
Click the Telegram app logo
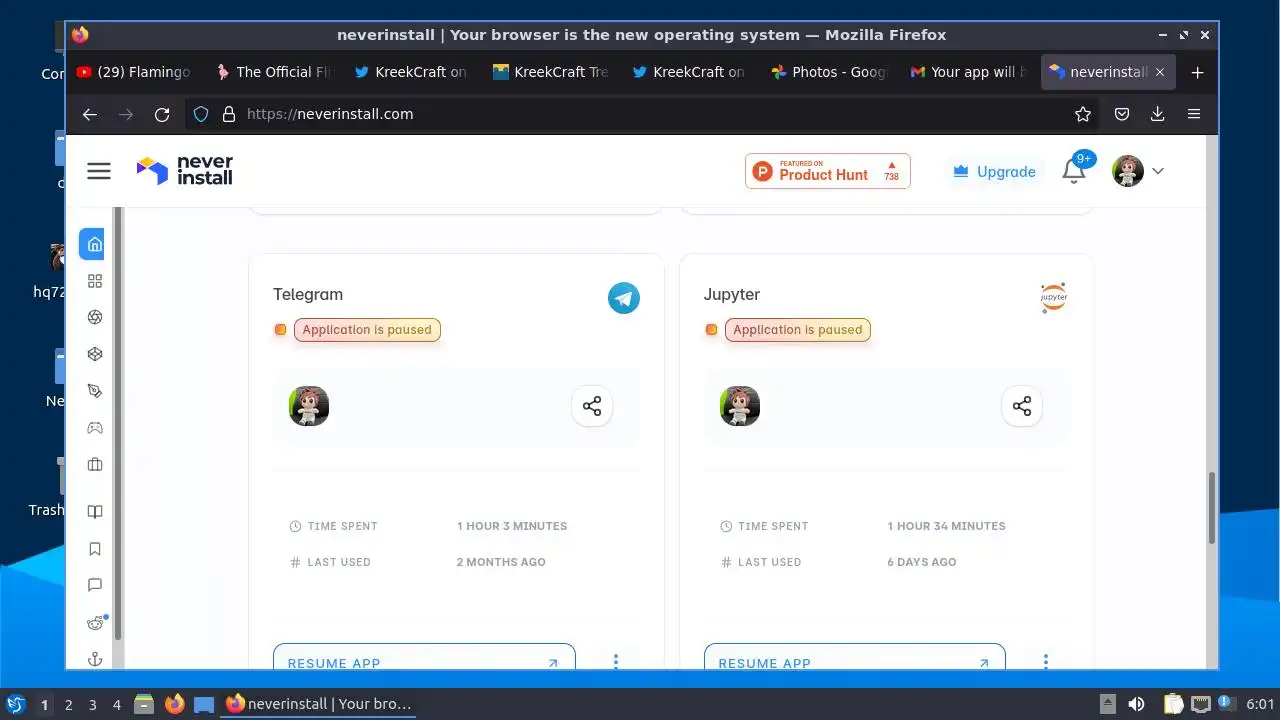click(x=624, y=297)
